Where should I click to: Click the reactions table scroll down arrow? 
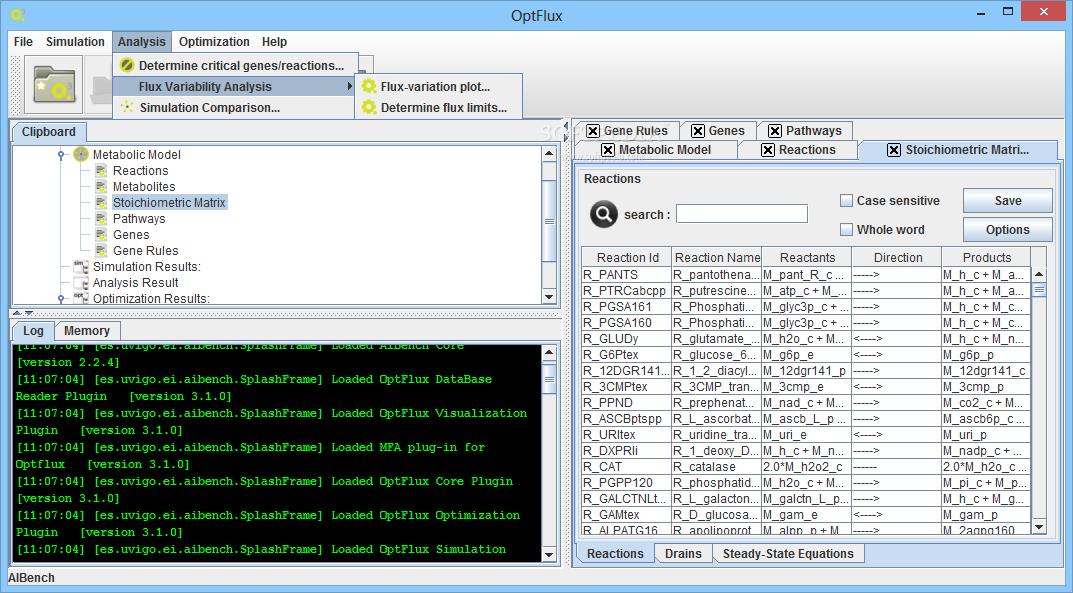[1039, 527]
